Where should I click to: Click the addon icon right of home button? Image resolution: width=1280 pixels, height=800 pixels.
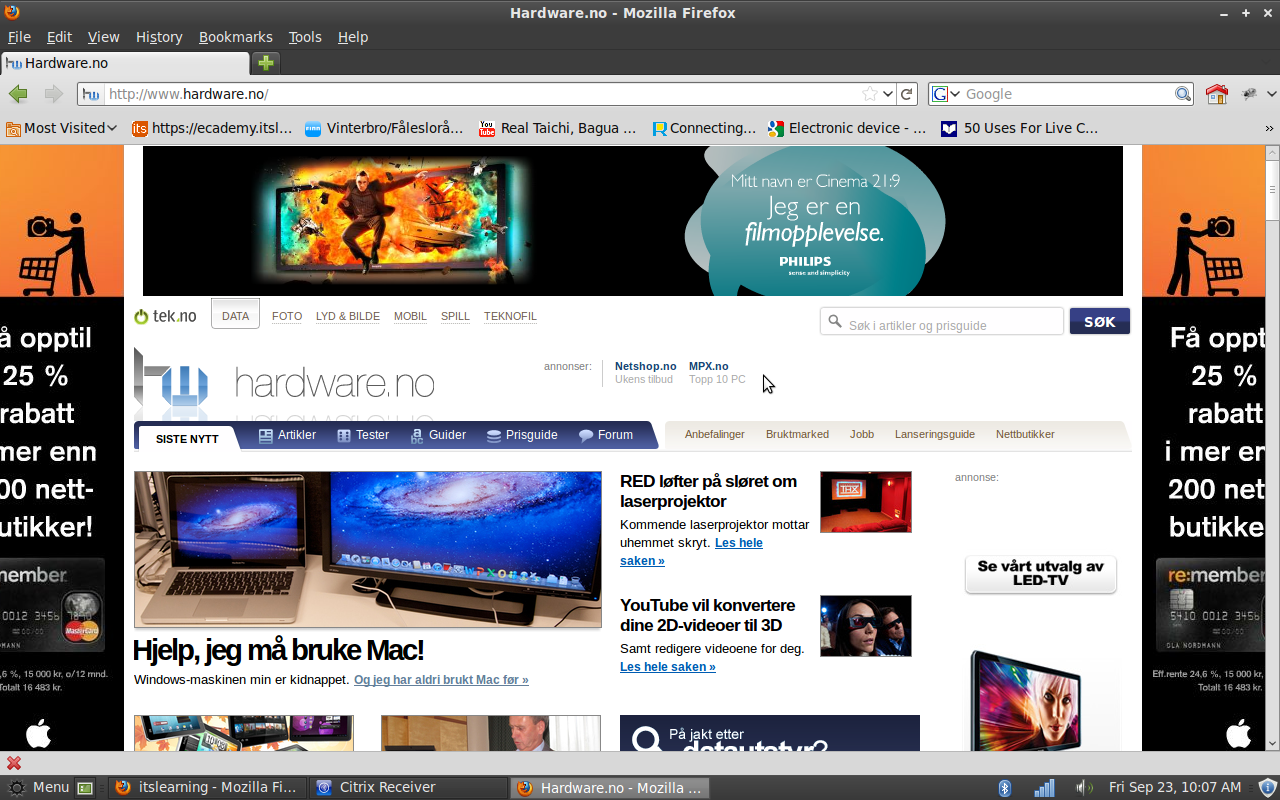tap(1250, 94)
